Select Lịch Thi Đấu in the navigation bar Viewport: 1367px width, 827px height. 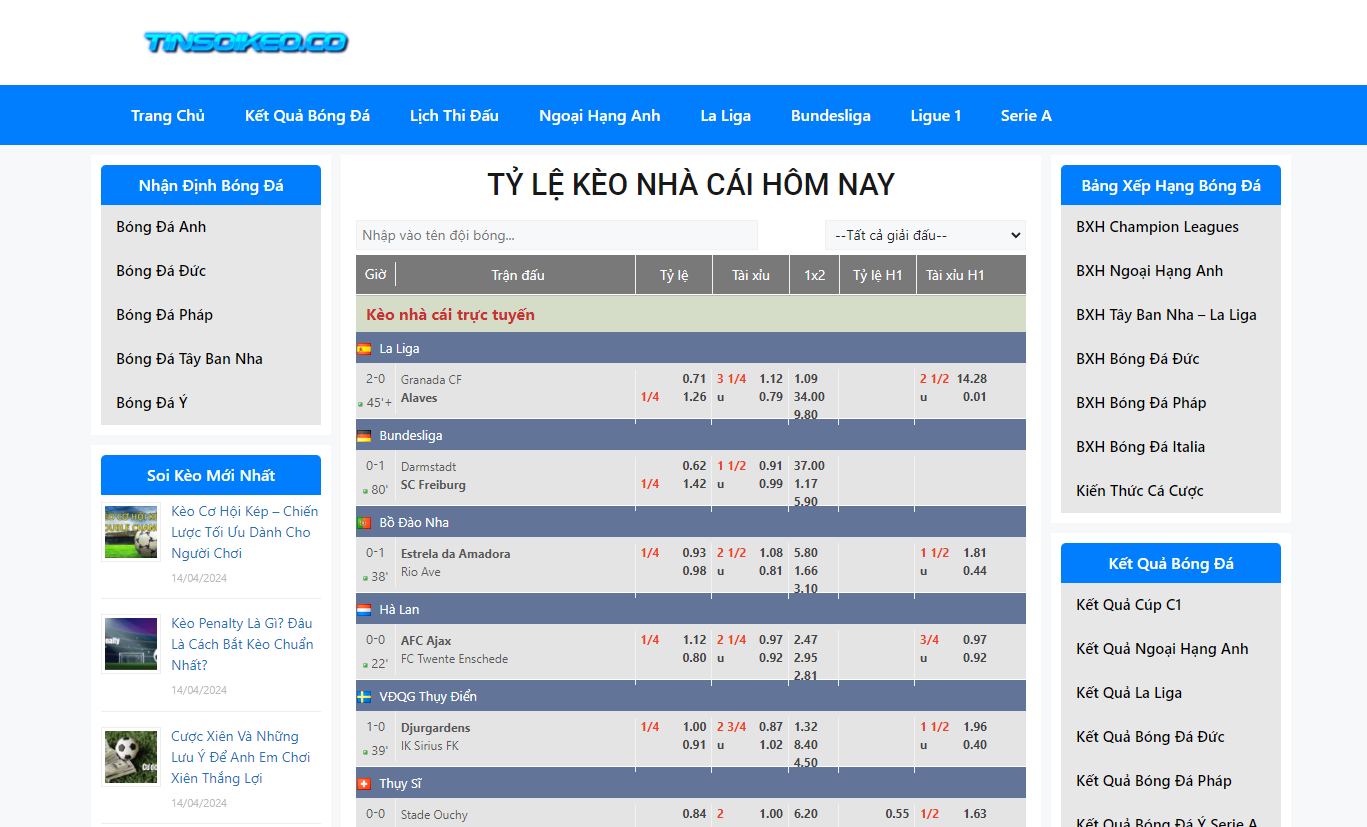[x=454, y=116]
